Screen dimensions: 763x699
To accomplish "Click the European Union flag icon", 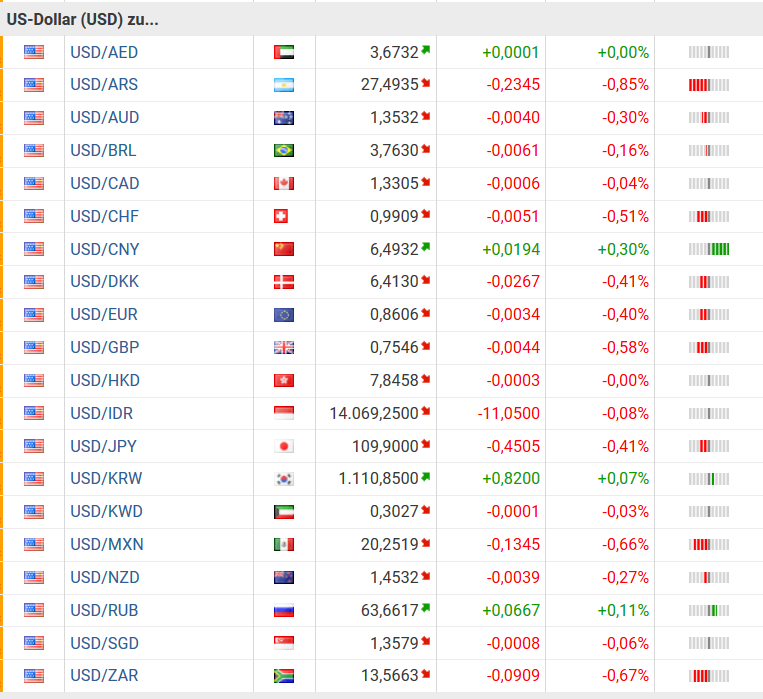I will tap(283, 315).
